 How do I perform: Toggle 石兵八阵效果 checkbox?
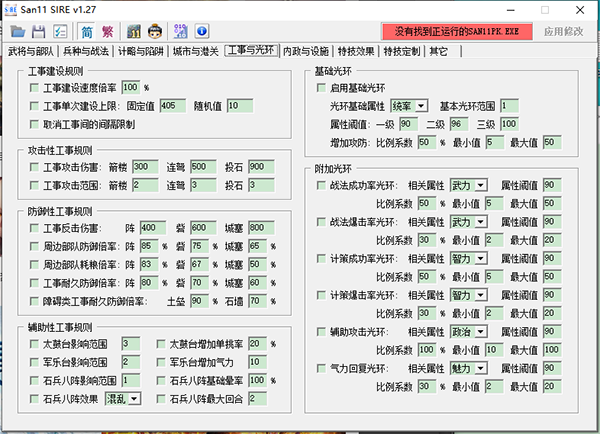tap(34, 399)
